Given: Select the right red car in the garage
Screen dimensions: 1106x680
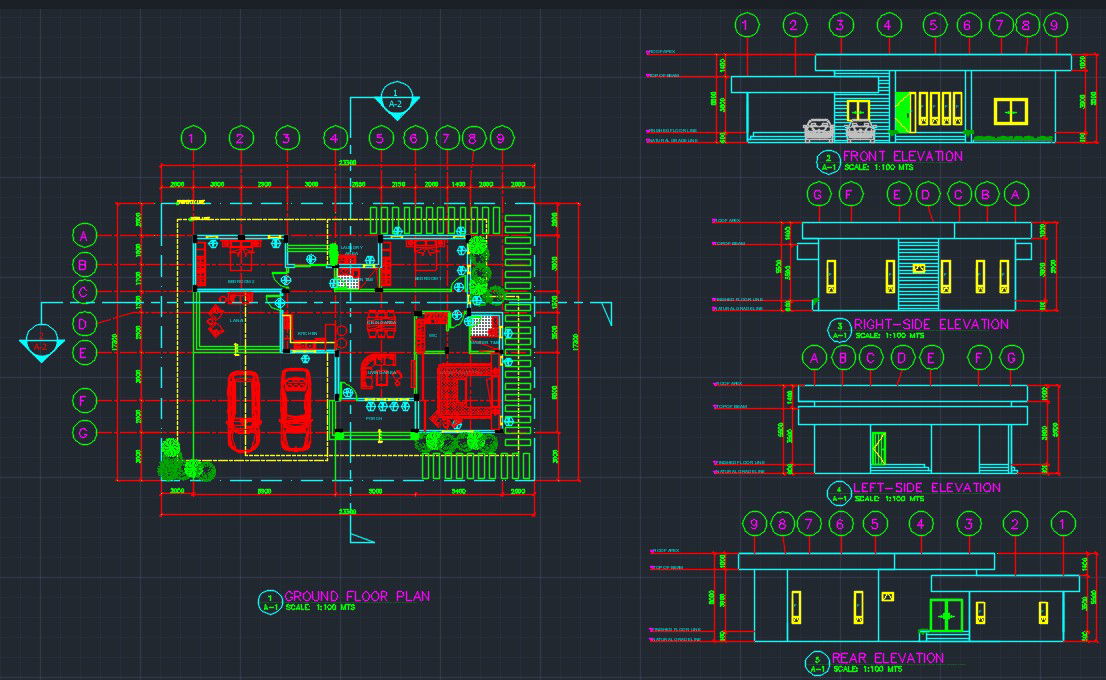Looking at the screenshot, I should click(x=294, y=408).
